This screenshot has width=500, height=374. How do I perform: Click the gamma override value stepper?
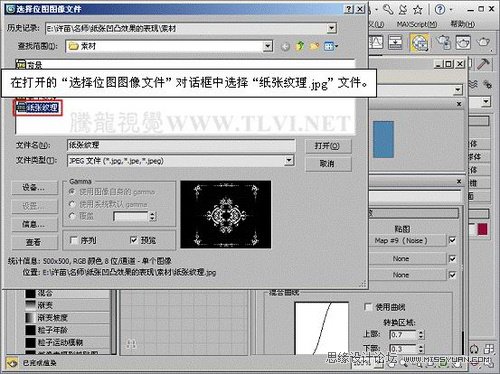152,217
